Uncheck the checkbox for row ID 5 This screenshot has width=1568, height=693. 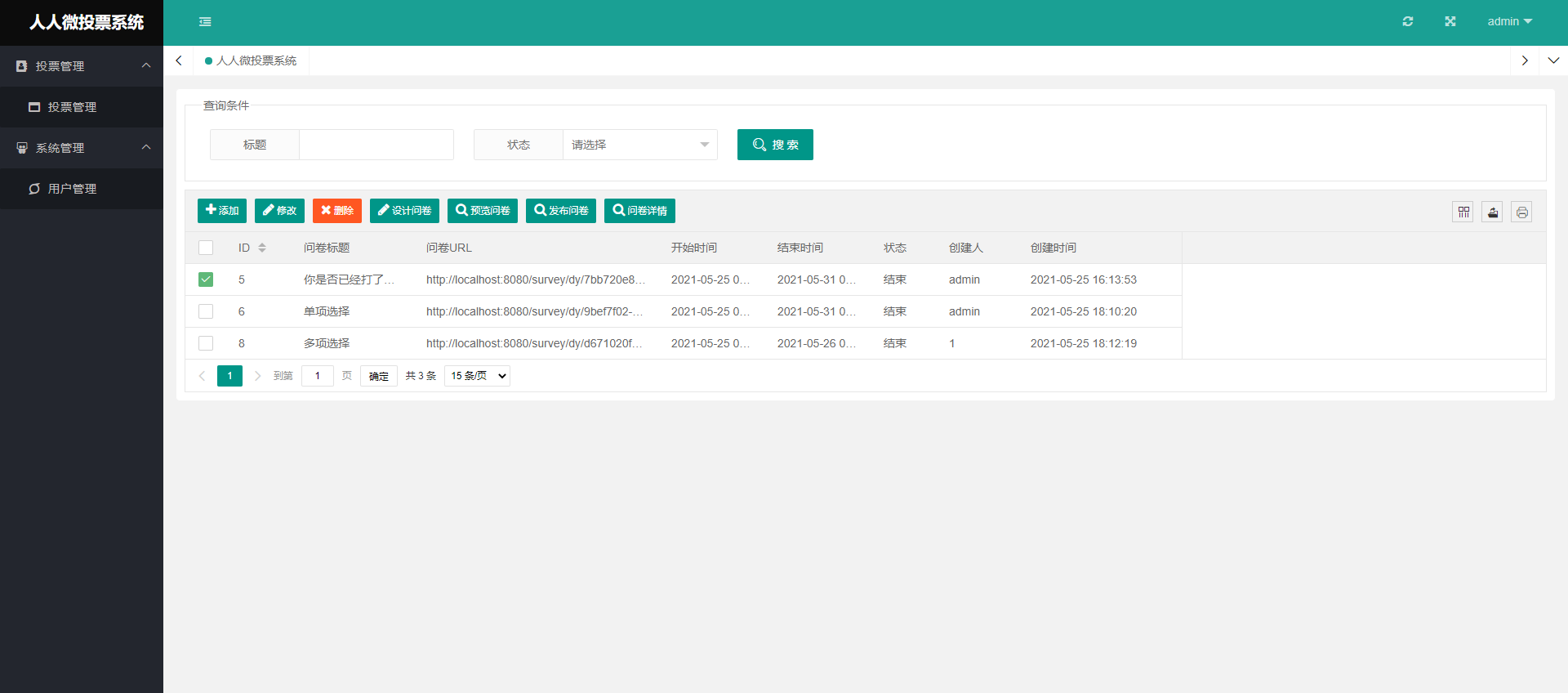(x=206, y=279)
